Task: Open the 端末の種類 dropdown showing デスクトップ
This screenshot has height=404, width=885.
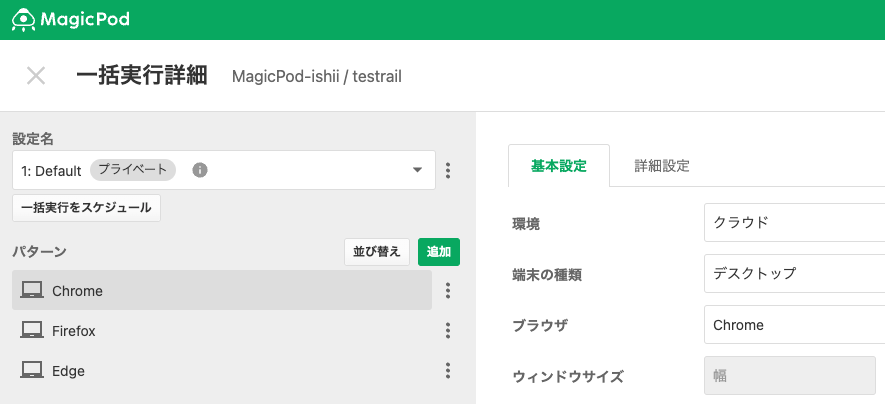Action: click(794, 274)
